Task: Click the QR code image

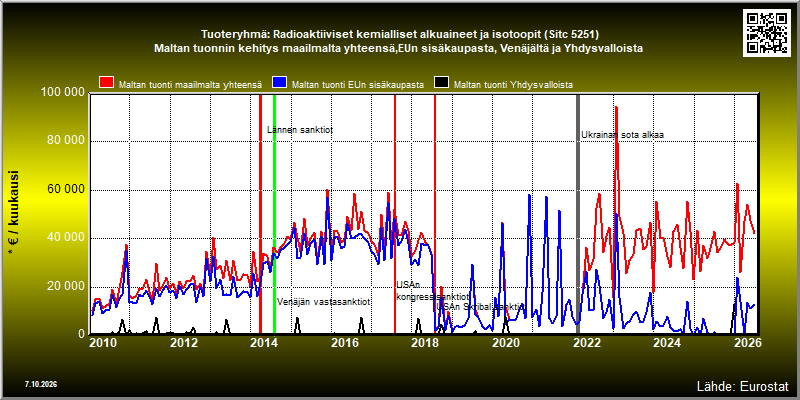Action: (x=768, y=32)
